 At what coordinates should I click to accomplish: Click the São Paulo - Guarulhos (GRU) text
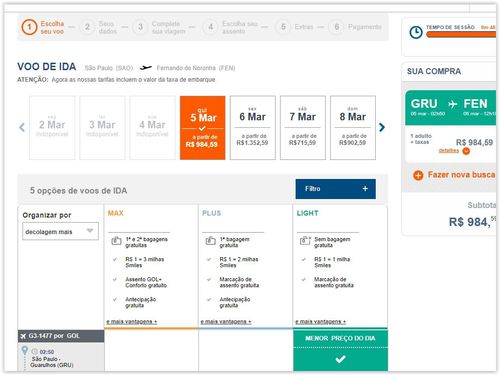tap(52, 362)
